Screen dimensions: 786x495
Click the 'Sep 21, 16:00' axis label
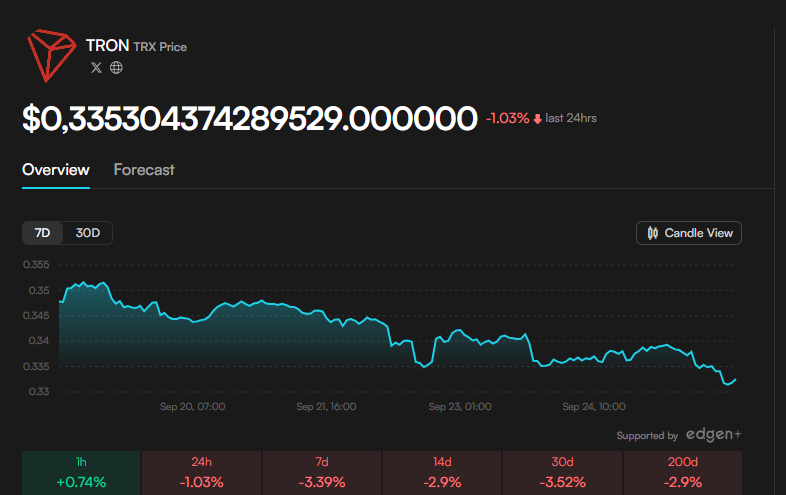[326, 407]
